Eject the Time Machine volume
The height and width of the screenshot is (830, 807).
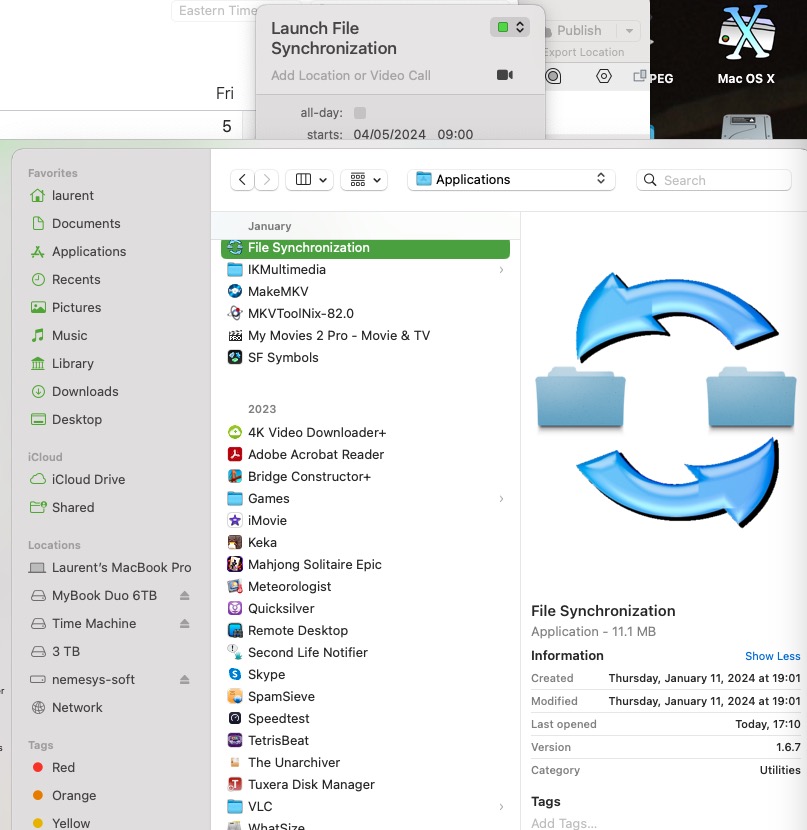[x=184, y=624]
